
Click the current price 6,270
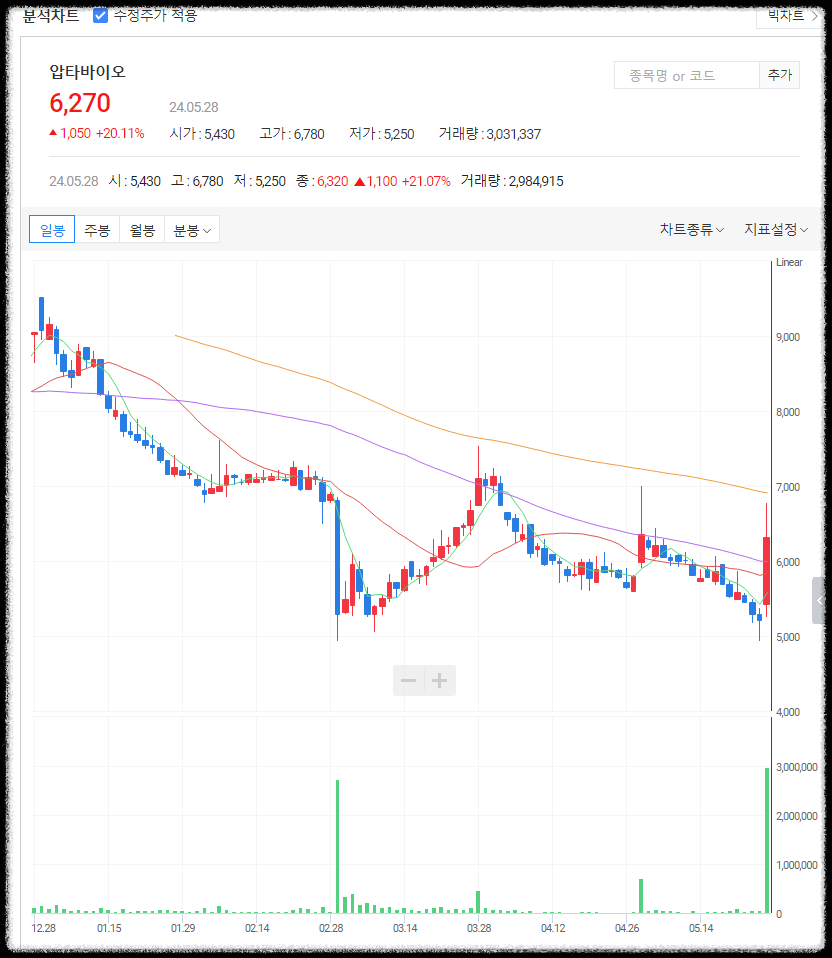[x=80, y=103]
